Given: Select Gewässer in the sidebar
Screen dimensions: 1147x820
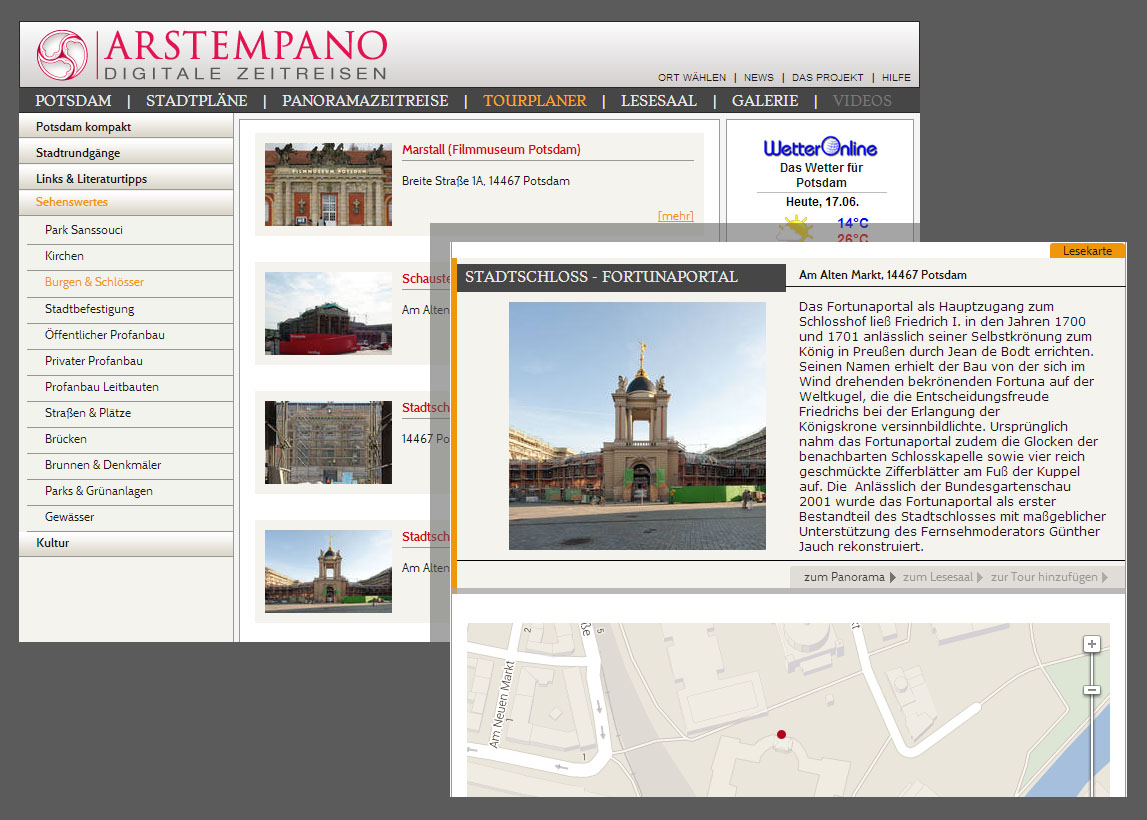Looking at the screenshot, I should [x=129, y=517].
